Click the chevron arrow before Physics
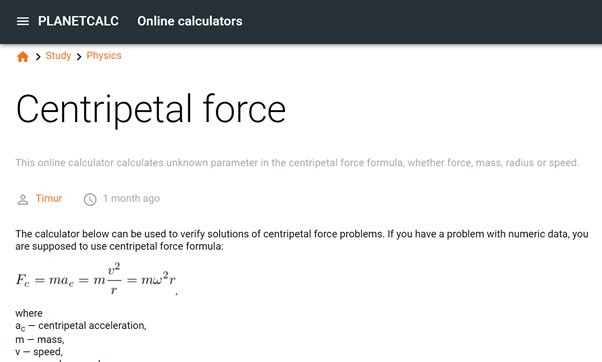 pyautogui.click(x=79, y=57)
